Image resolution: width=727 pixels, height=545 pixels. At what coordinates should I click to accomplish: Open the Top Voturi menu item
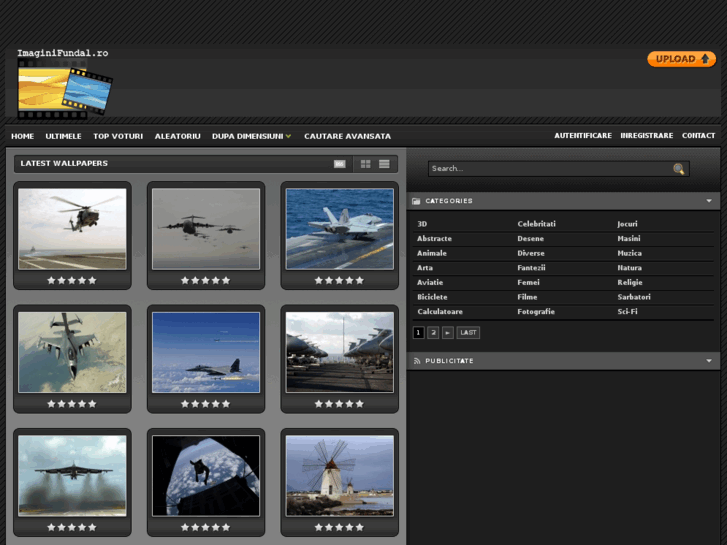(118, 136)
